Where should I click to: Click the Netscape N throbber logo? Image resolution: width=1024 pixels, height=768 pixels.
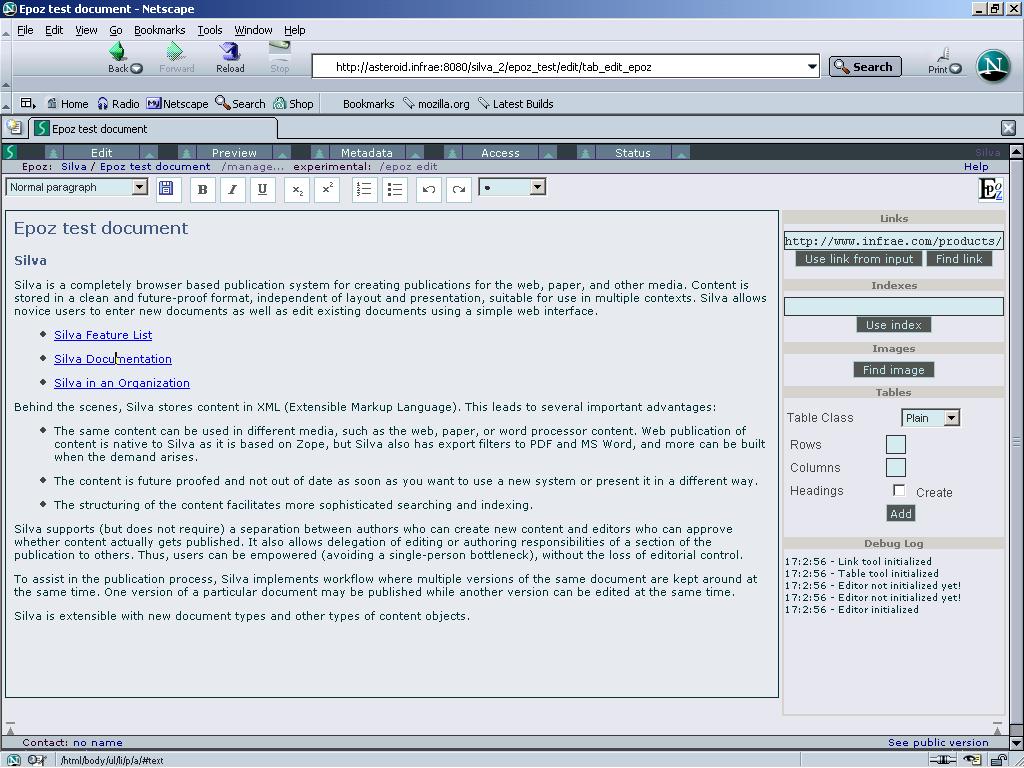click(x=993, y=66)
